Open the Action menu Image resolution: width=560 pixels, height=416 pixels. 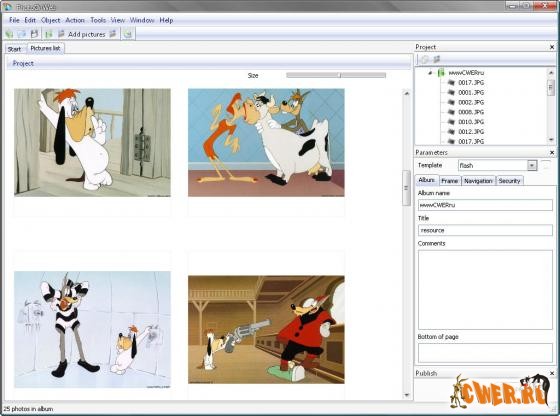point(75,20)
